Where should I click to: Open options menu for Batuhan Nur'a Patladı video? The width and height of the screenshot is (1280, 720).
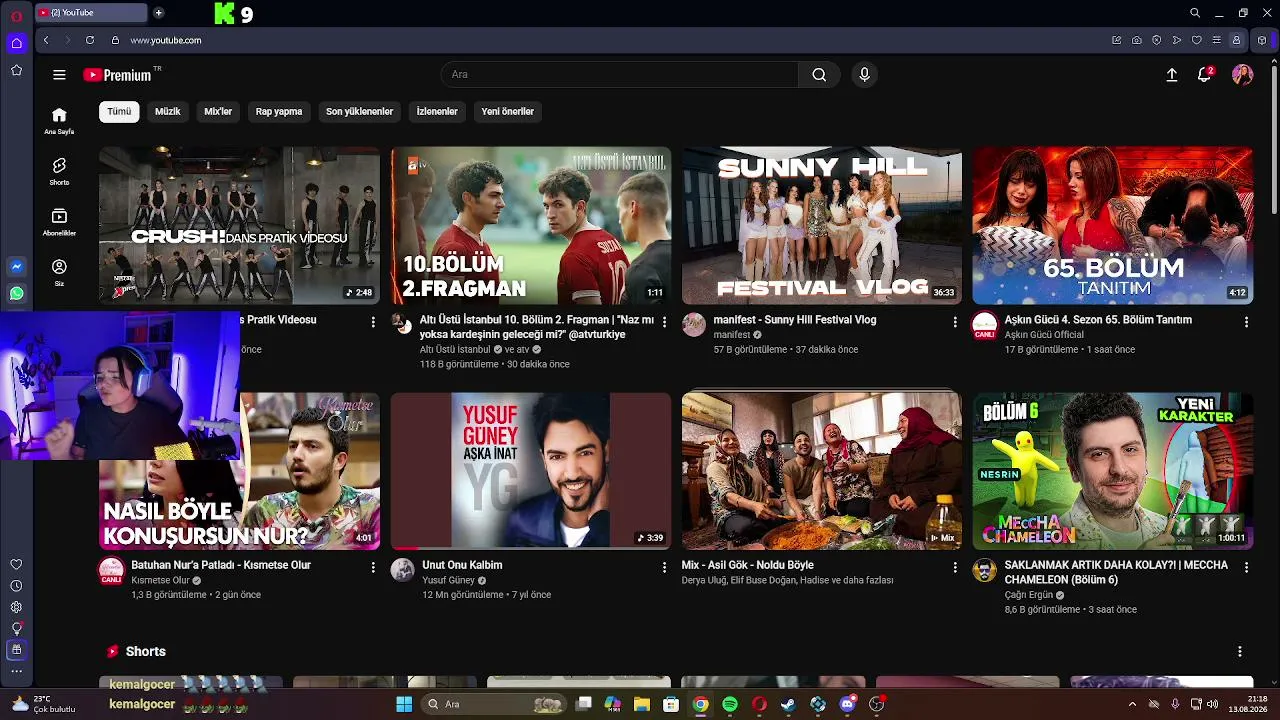373,567
